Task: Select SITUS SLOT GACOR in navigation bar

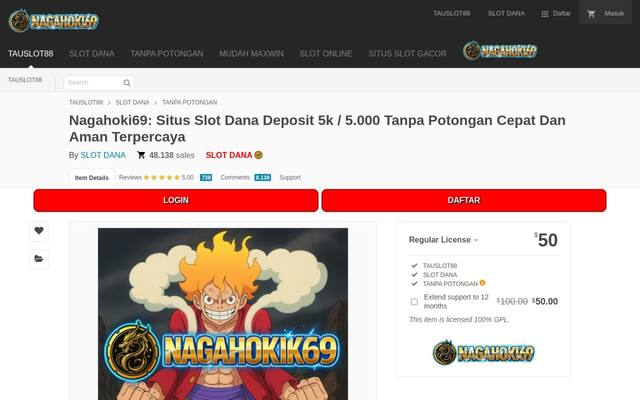Action: point(407,53)
